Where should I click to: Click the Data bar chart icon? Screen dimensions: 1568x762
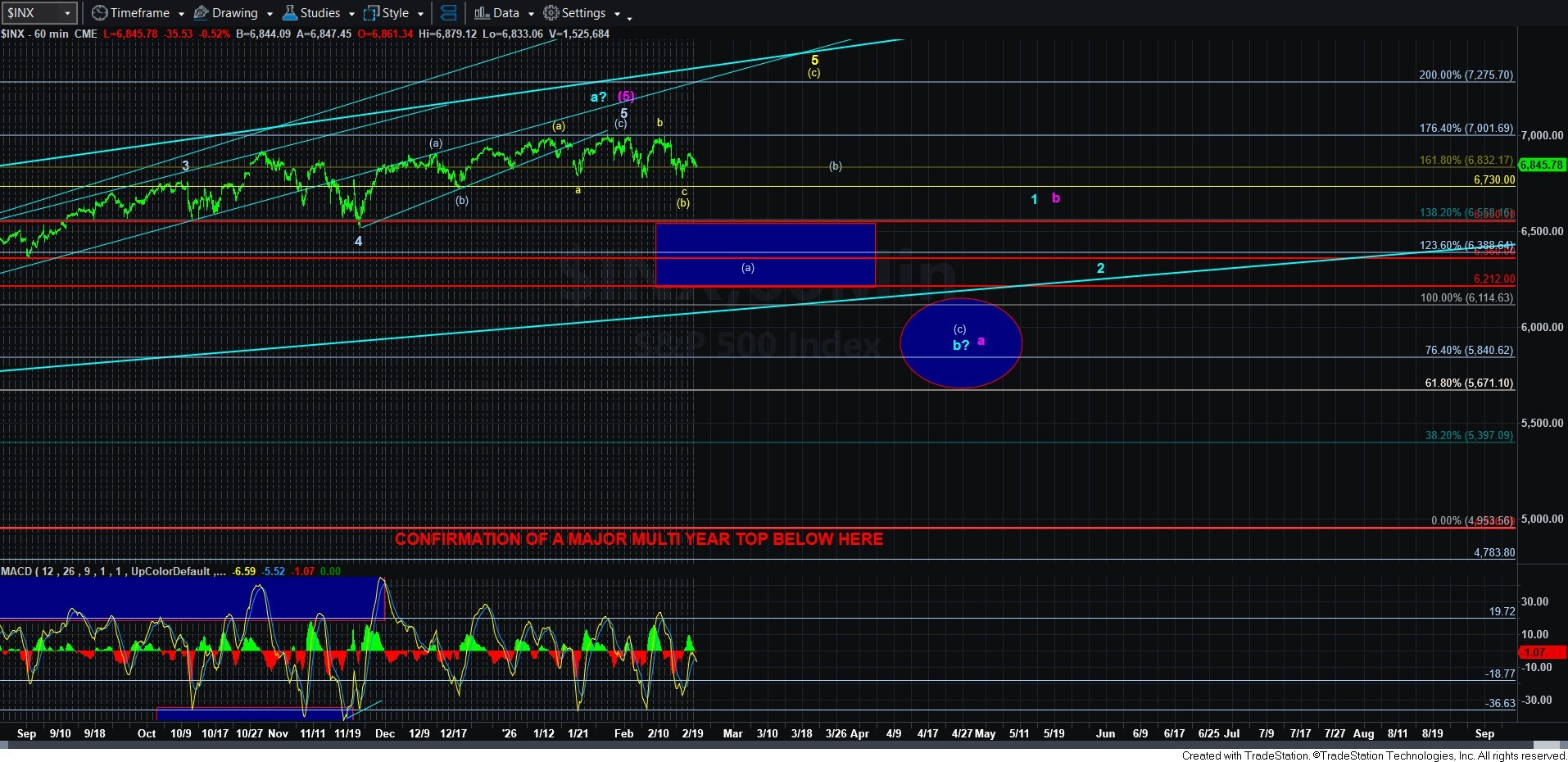[482, 13]
